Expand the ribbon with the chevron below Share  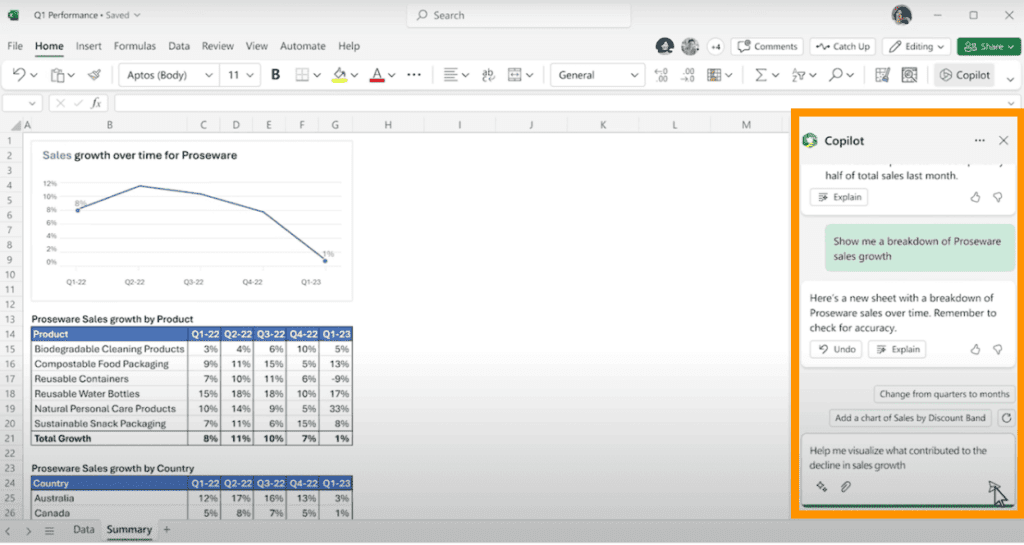pyautogui.click(x=1010, y=79)
